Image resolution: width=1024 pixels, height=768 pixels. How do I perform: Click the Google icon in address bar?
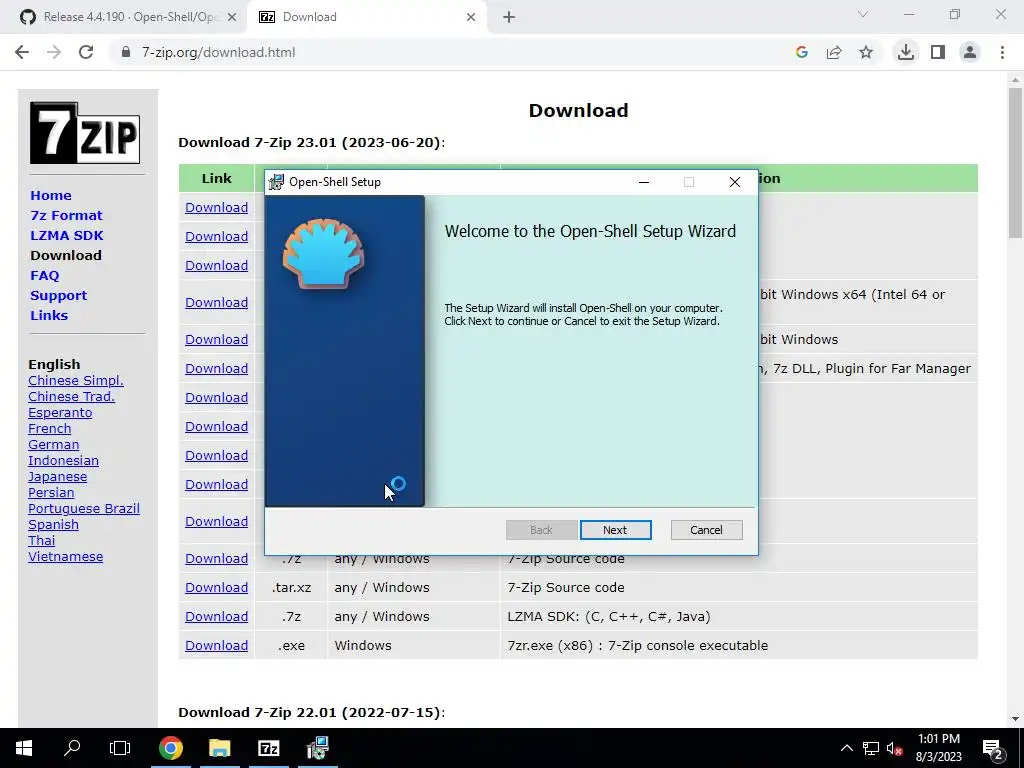click(x=802, y=52)
